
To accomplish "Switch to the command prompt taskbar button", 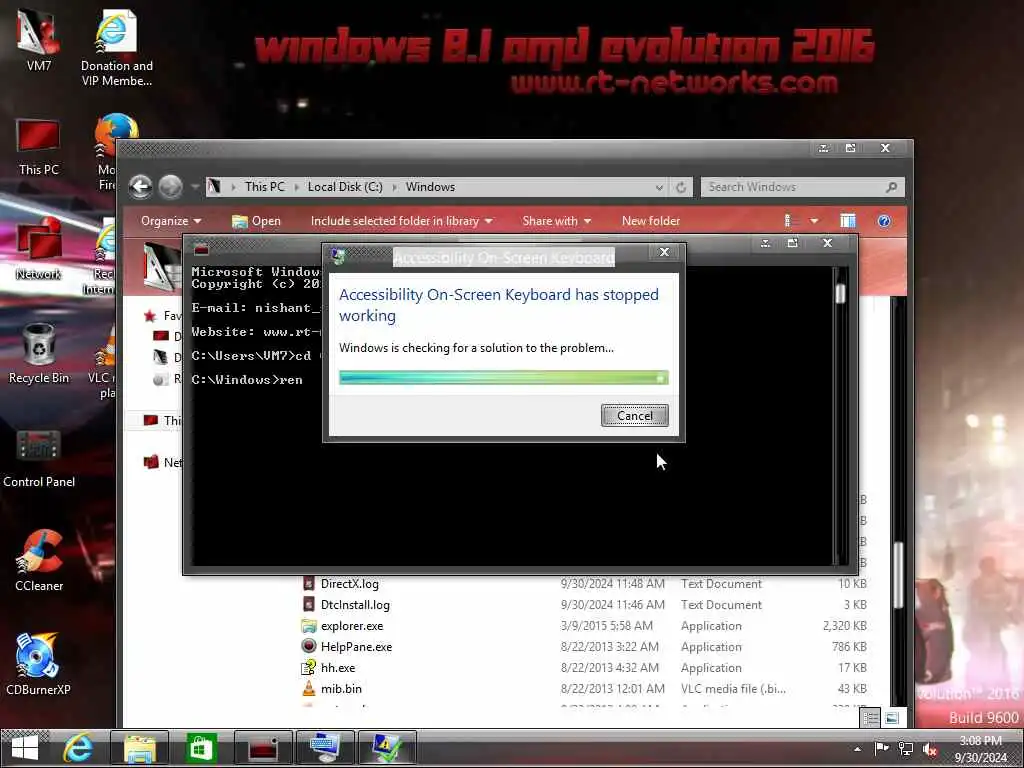I will [x=263, y=748].
